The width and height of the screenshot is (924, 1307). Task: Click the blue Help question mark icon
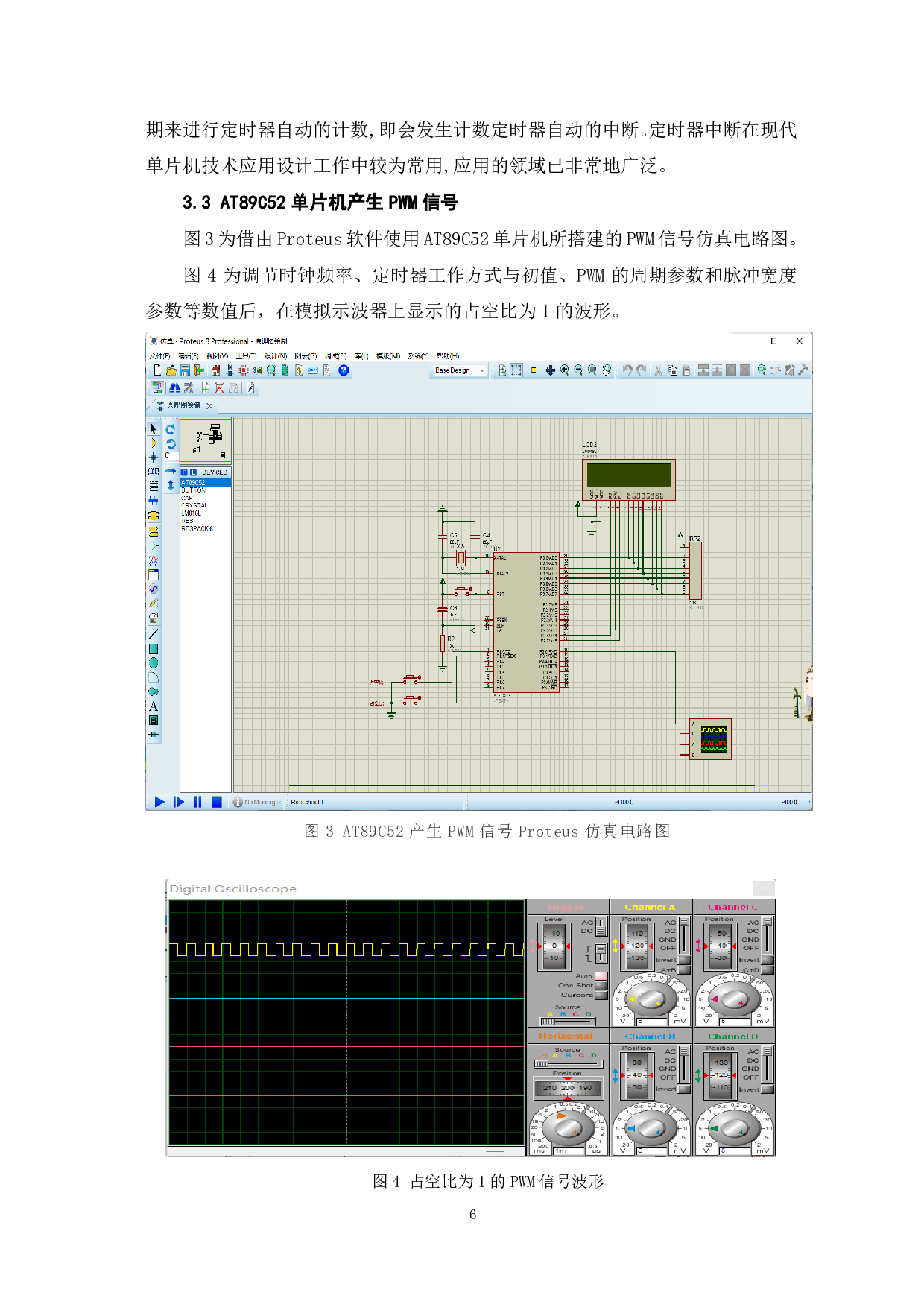tap(344, 370)
